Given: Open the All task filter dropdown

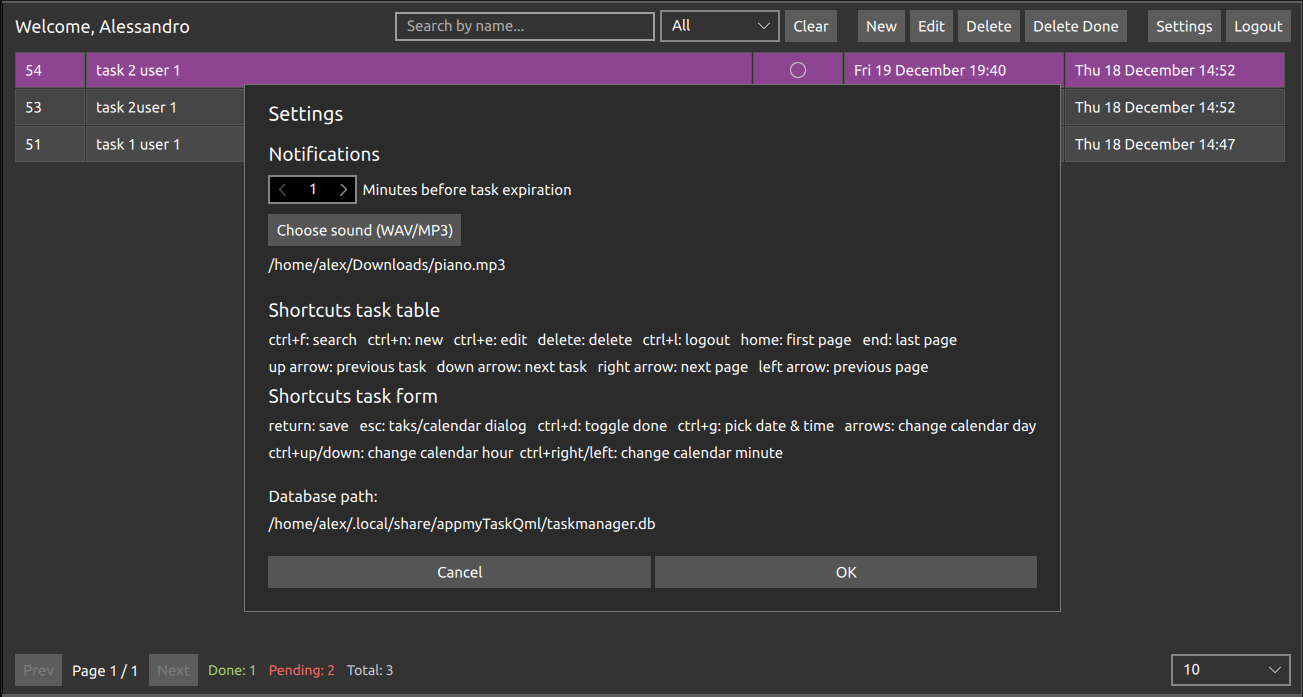Looking at the screenshot, I should pyautogui.click(x=718, y=26).
